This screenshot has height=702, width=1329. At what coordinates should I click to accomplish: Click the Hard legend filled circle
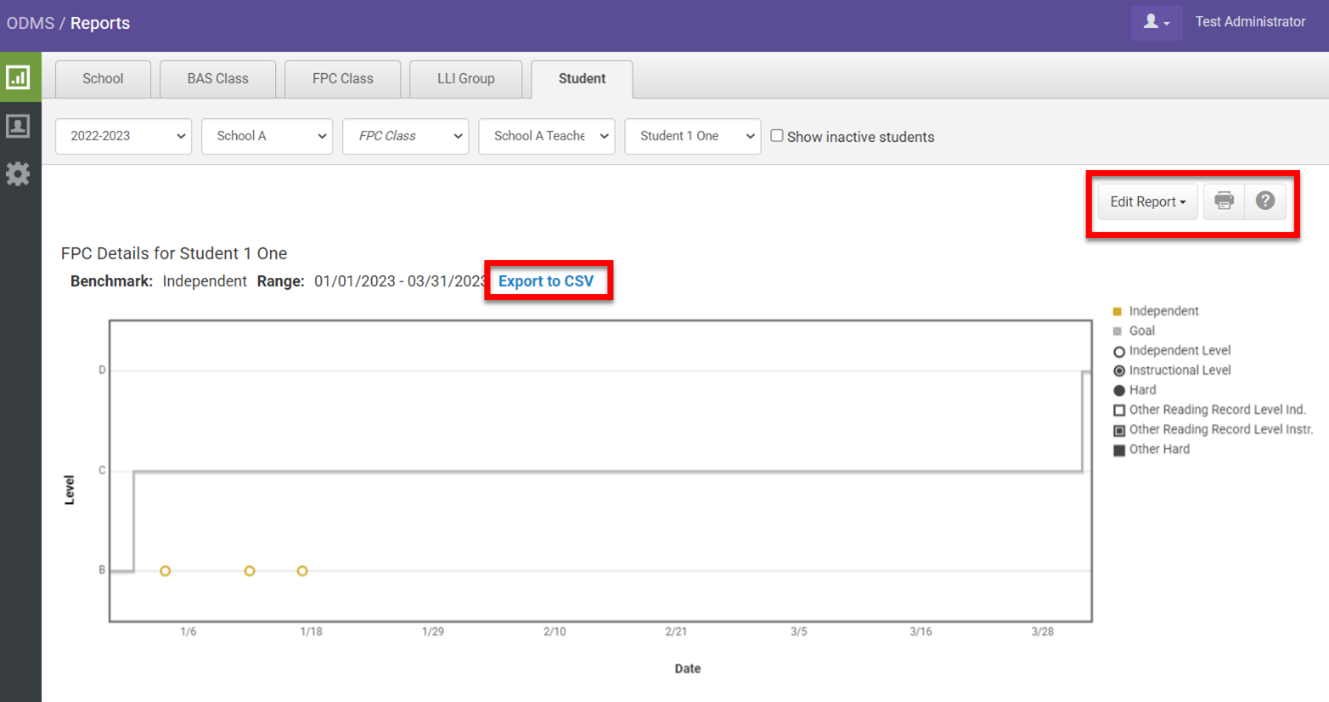1119,391
